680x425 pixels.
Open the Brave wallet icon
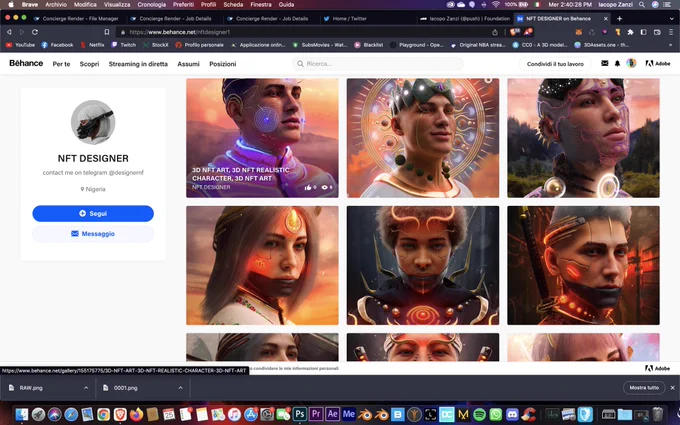click(657, 32)
